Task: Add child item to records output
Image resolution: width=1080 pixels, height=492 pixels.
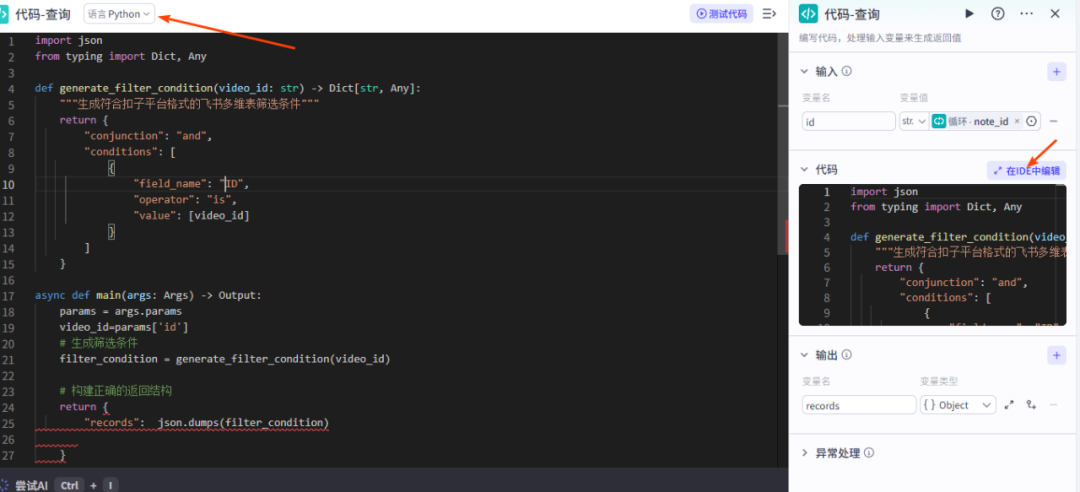Action: click(x=1029, y=405)
